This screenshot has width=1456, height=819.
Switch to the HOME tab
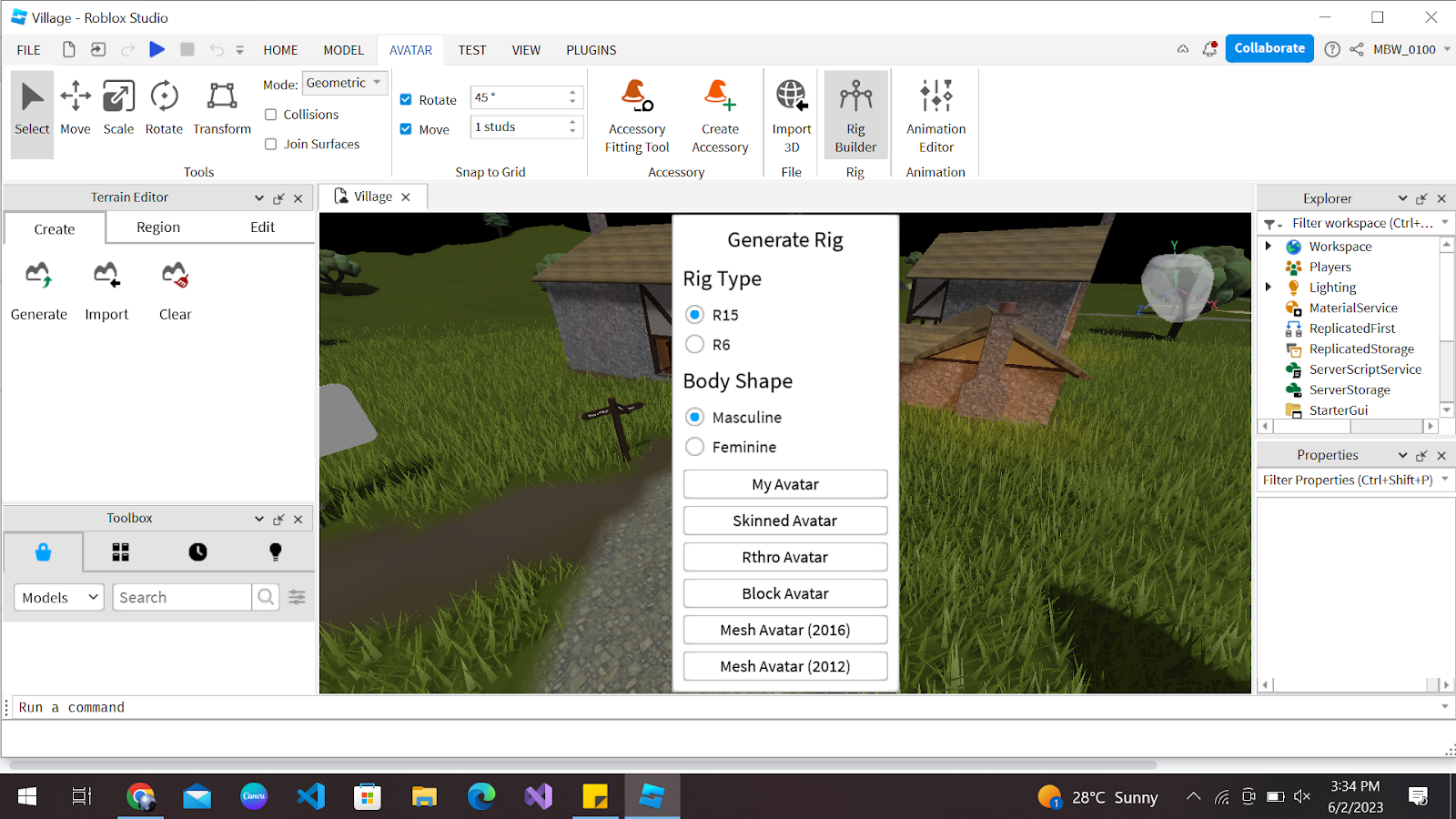280,50
